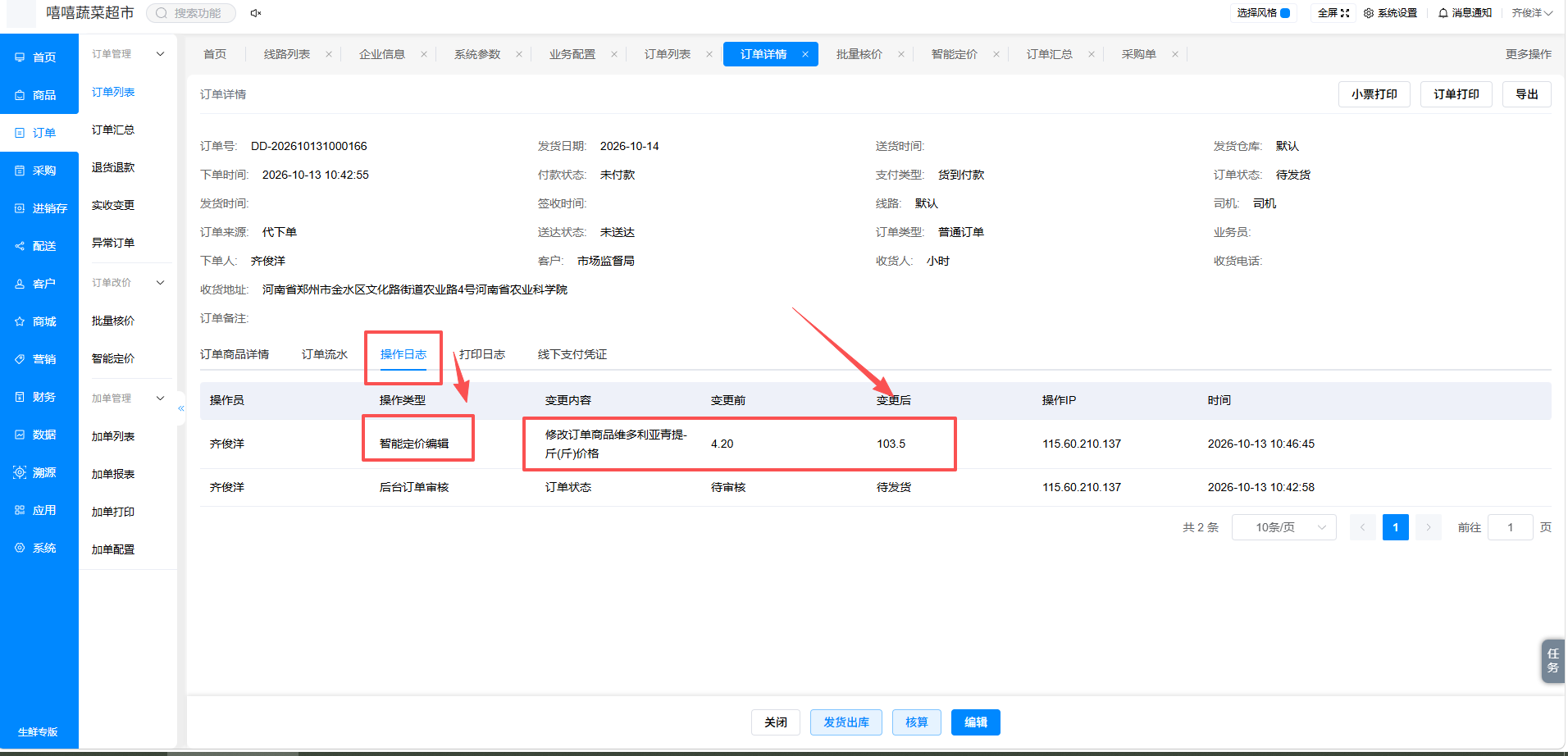Open 系统设置 gear in top bar

1369,13
